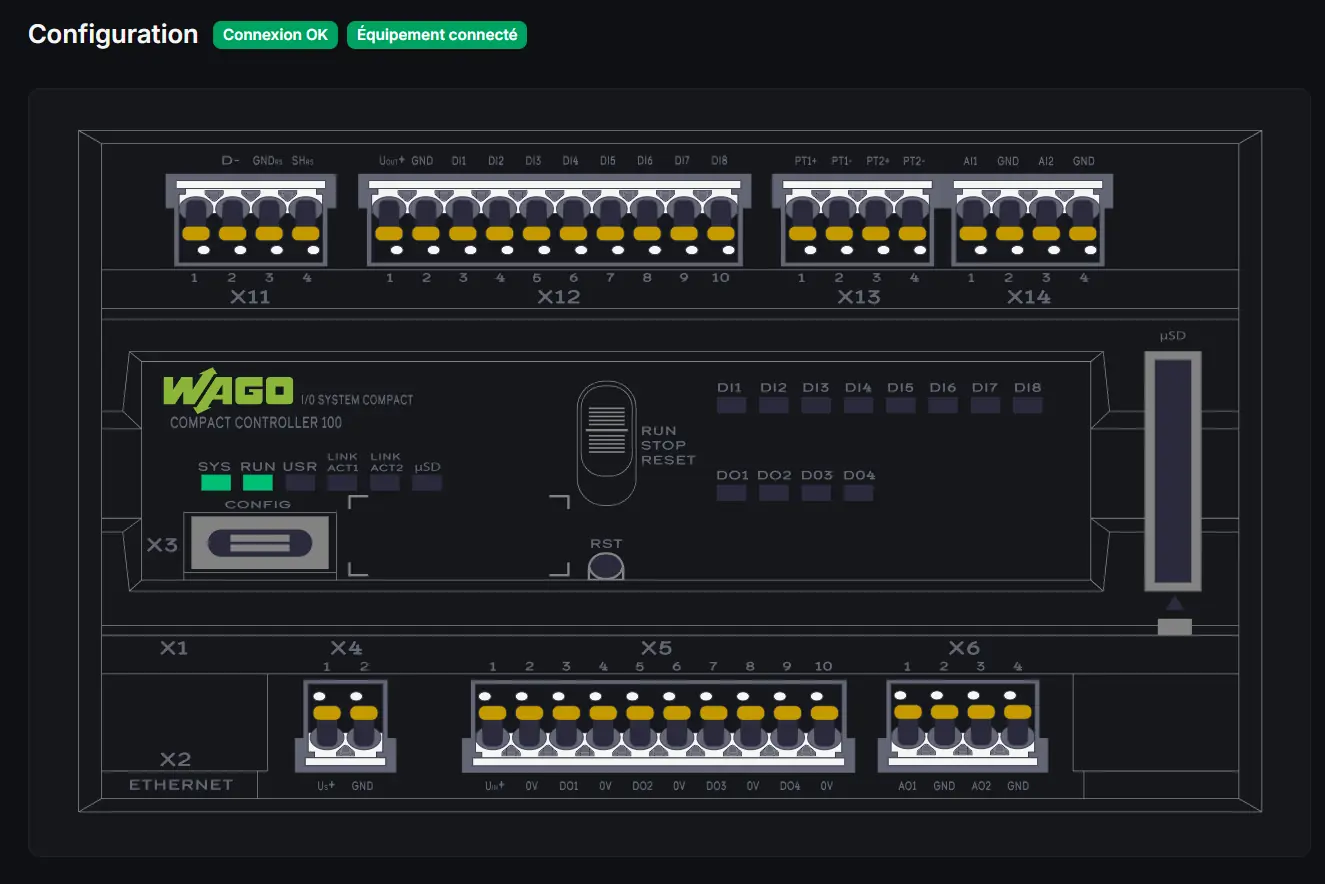The image size is (1325, 884).
Task: Select the X12 terminal block
Action: coord(556,220)
